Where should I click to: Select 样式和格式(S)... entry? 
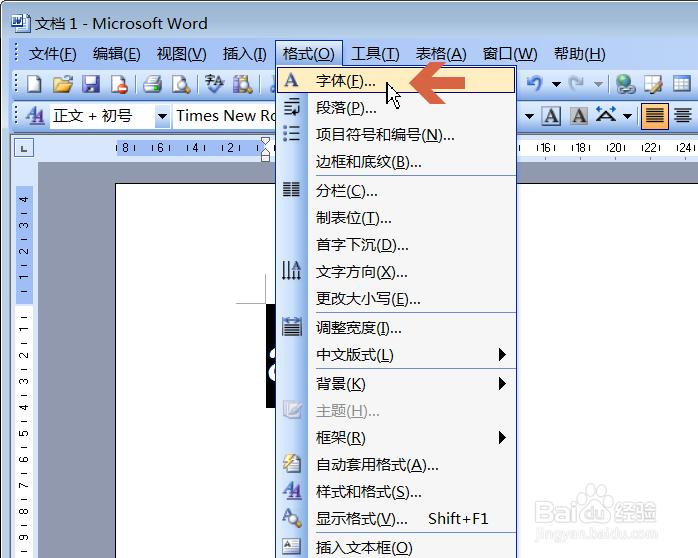(x=396, y=492)
